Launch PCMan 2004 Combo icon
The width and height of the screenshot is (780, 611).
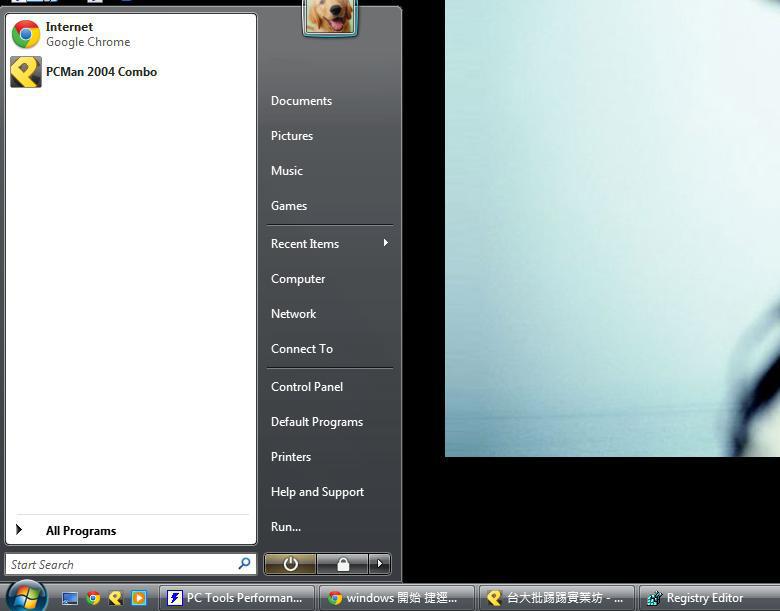[26, 72]
